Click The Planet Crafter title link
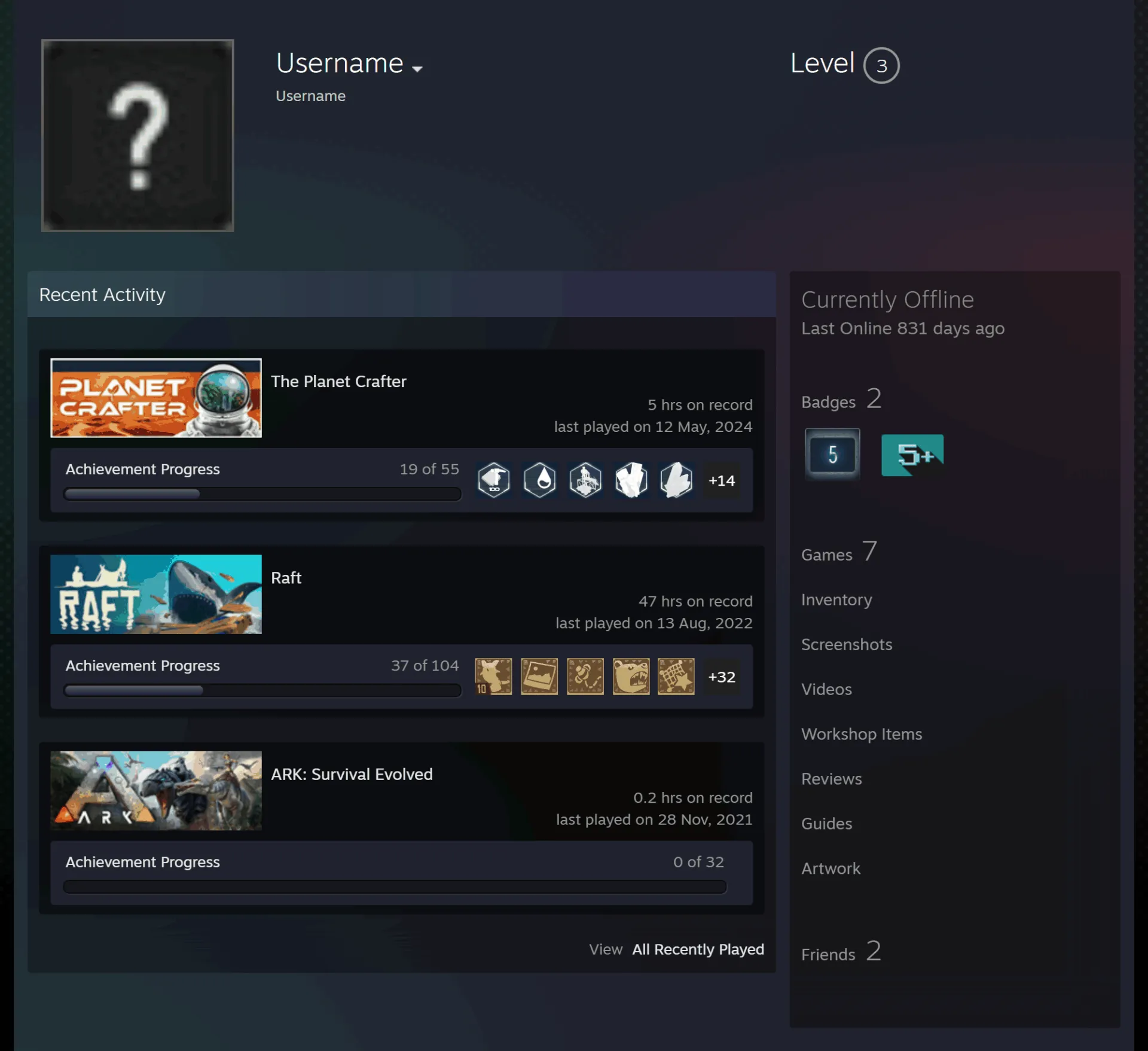Viewport: 1148px width, 1051px height. pos(338,381)
